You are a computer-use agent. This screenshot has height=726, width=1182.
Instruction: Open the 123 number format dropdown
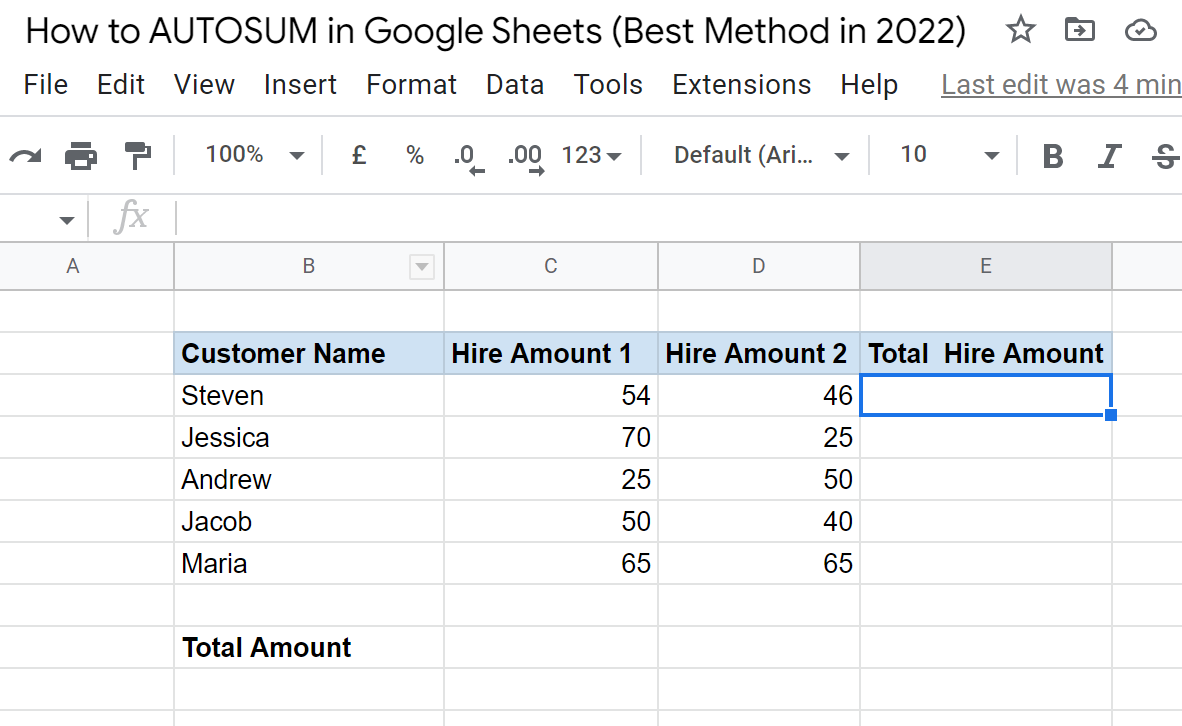590,154
